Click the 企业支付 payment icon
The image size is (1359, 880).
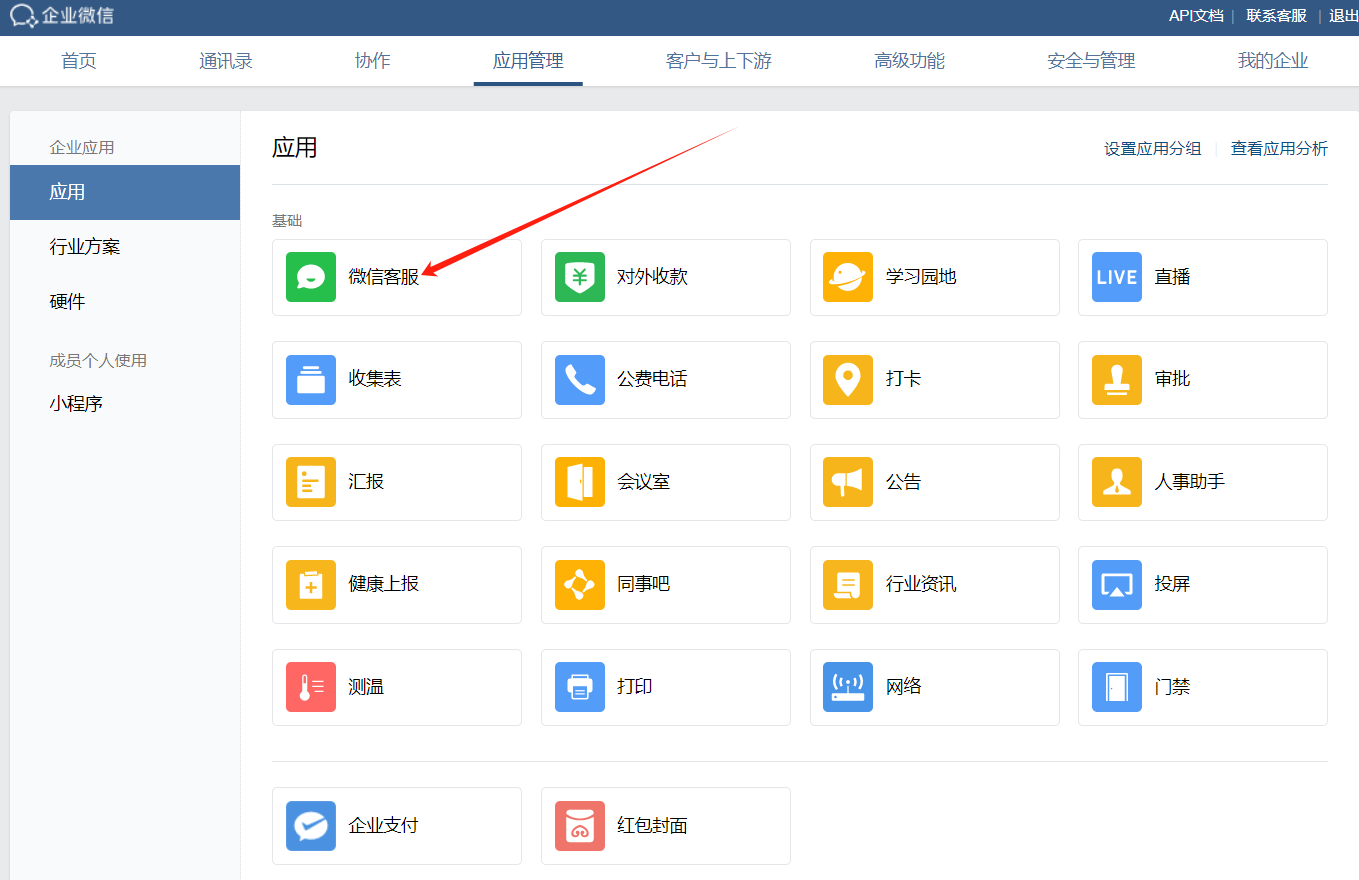pos(311,826)
